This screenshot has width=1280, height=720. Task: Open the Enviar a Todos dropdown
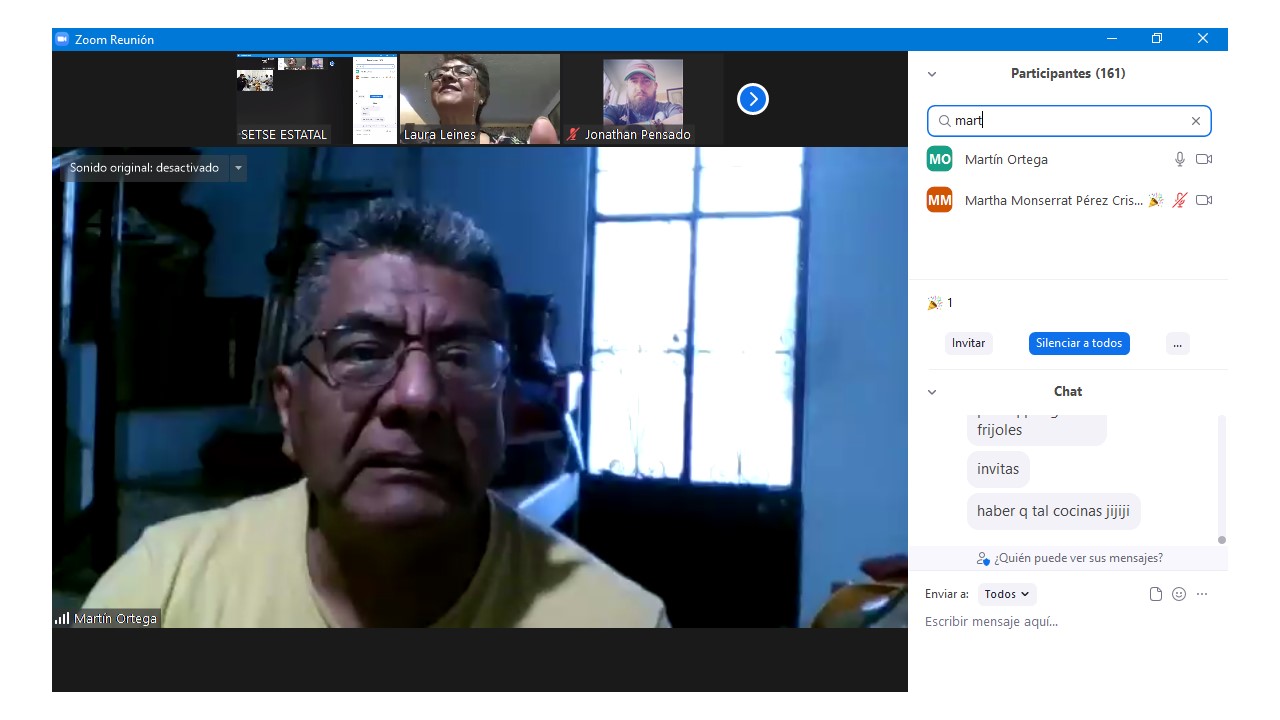pyautogui.click(x=1006, y=594)
